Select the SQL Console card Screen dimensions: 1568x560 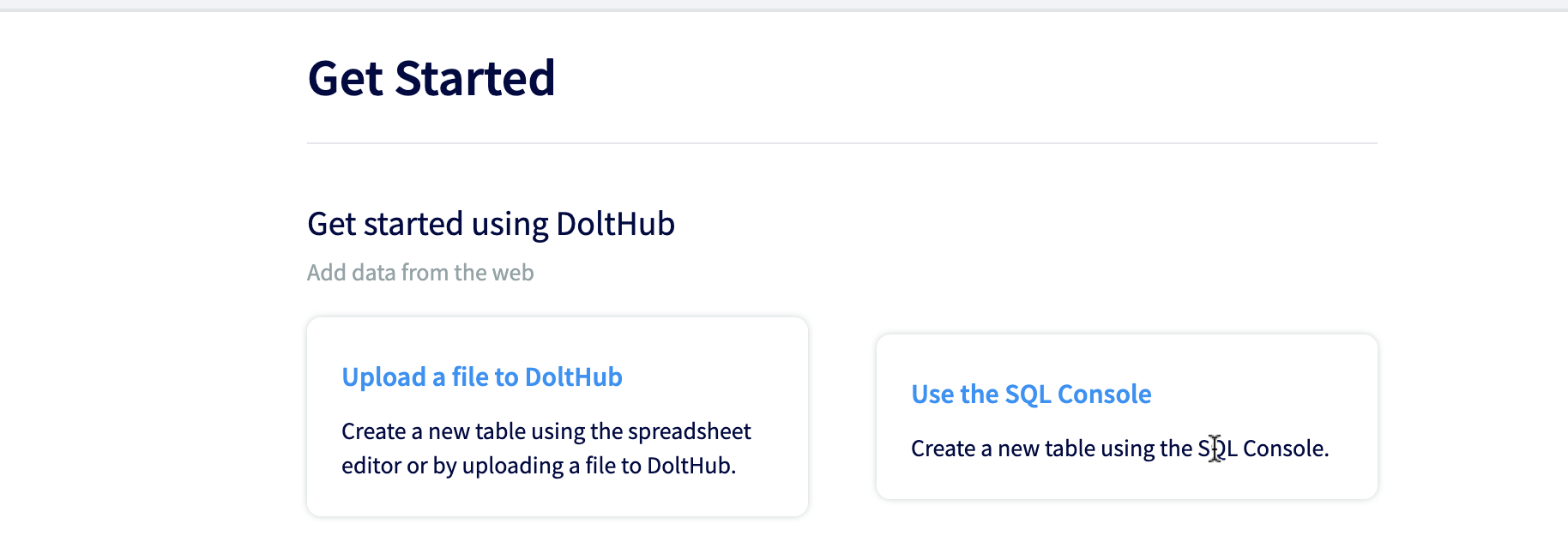(1126, 416)
